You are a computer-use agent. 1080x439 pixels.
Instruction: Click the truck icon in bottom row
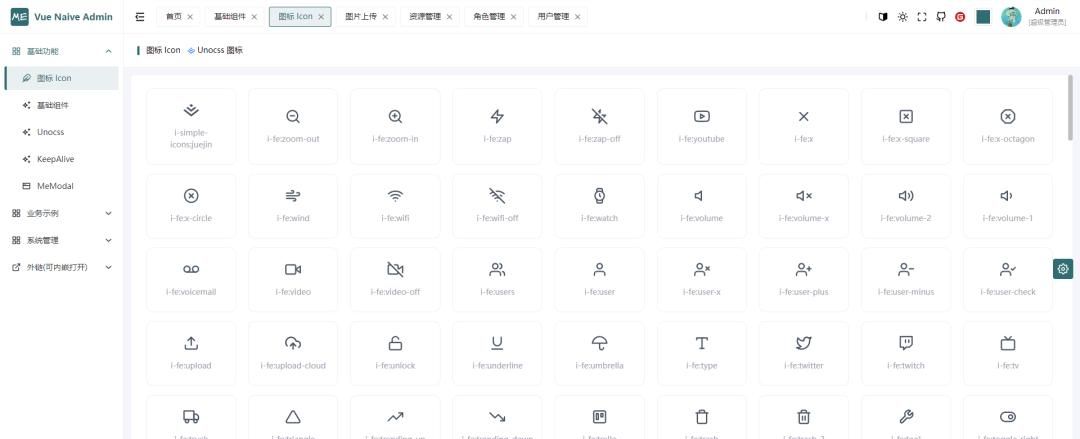pos(191,416)
